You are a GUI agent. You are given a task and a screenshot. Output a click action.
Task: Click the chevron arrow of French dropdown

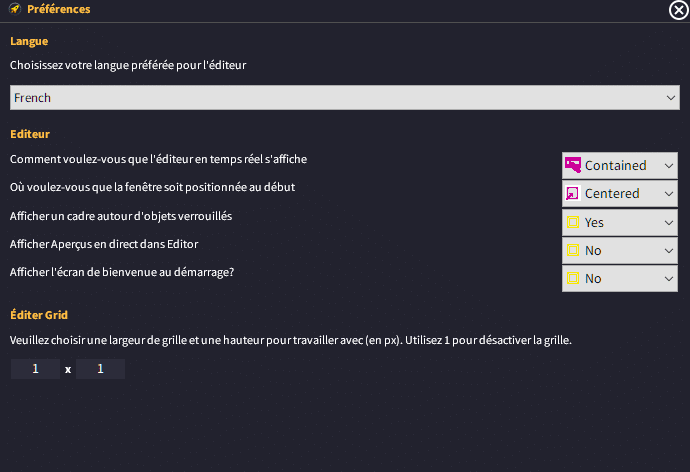pyautogui.click(x=671, y=98)
